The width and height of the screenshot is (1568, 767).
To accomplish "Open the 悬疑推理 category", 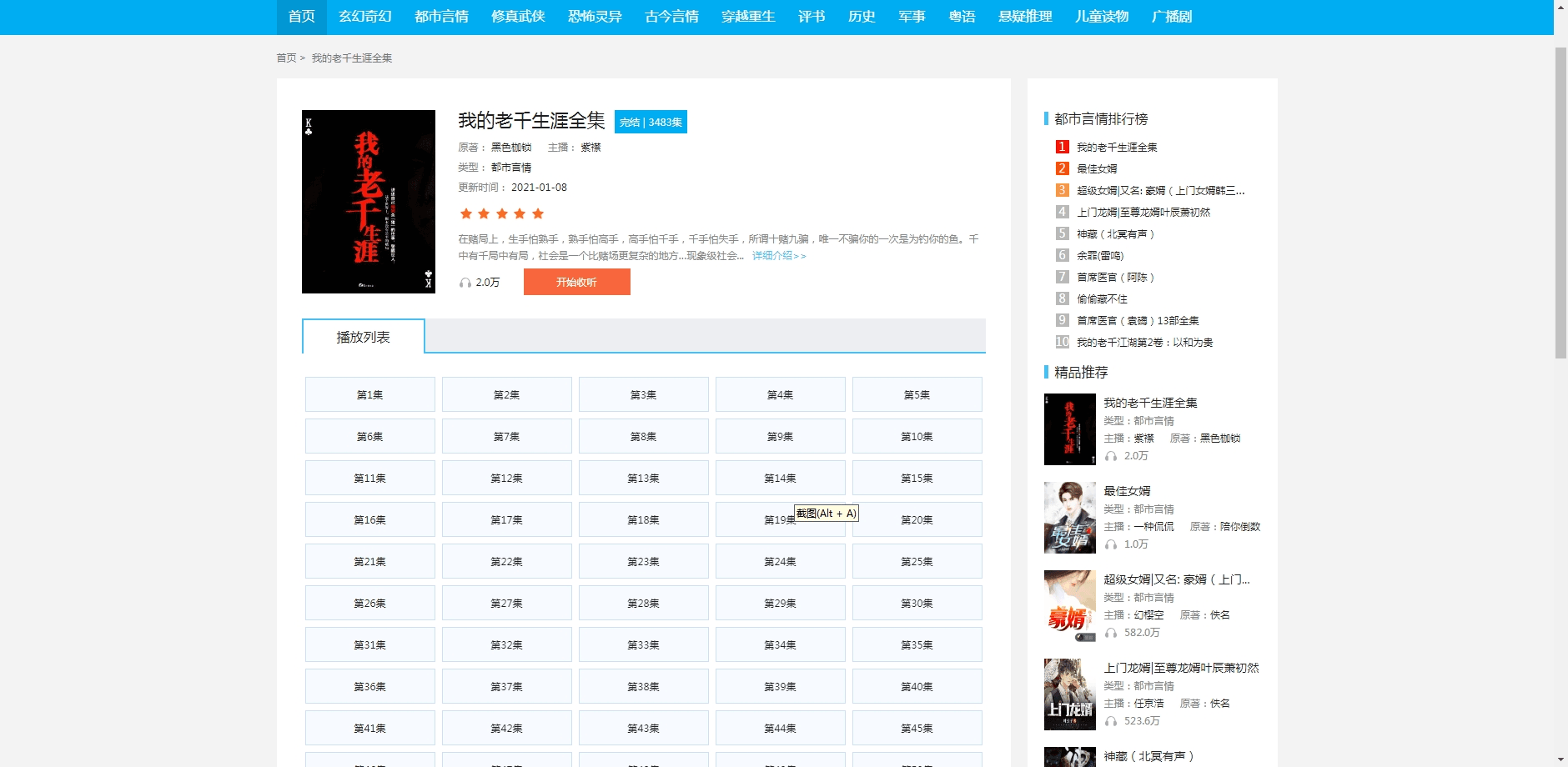I will pyautogui.click(x=1025, y=17).
